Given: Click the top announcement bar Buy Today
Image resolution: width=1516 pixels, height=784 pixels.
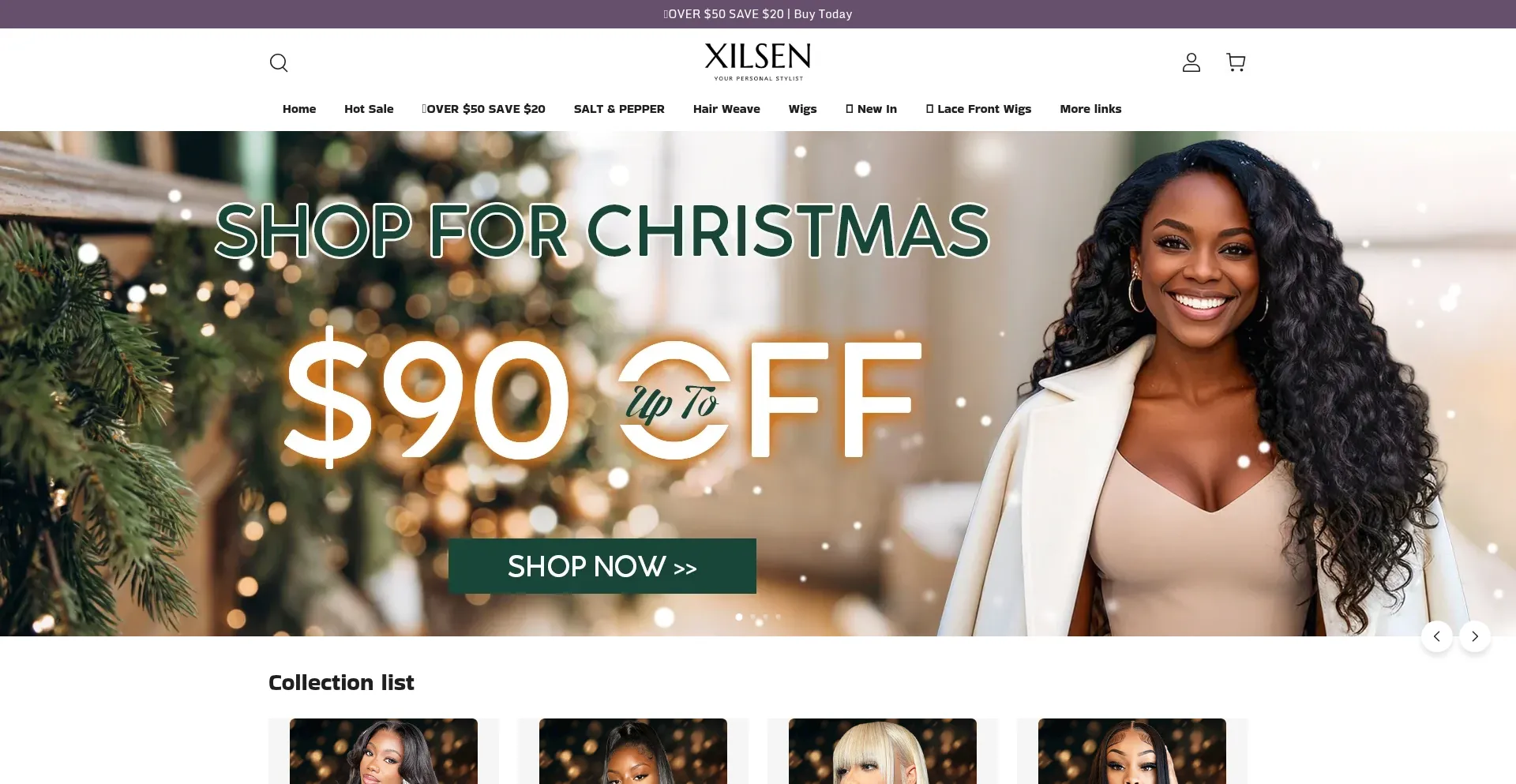Looking at the screenshot, I should [823, 14].
